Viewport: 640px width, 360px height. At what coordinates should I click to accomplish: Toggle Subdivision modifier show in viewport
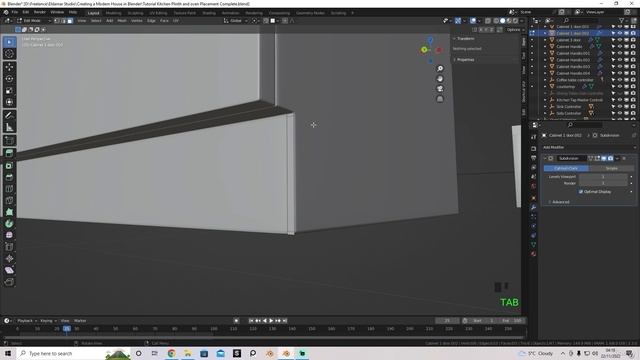click(604, 158)
